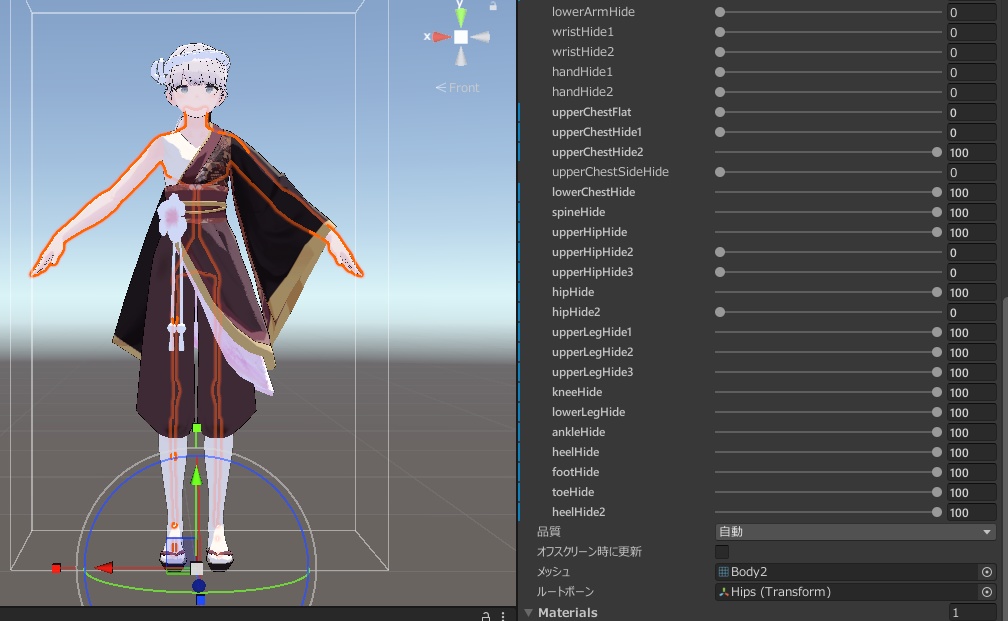Click the heelHide2 label
1008x621 pixels.
point(579,512)
